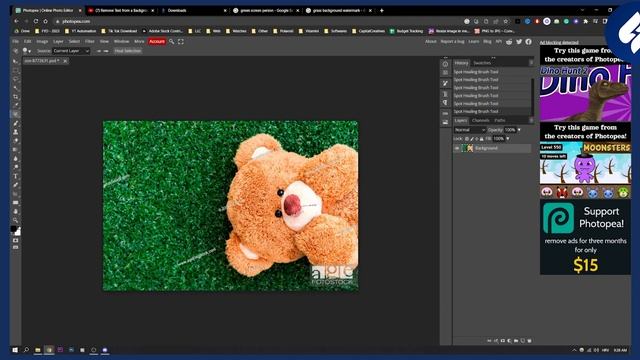Toggle lock position icon
The width and height of the screenshot is (640, 360).
pyautogui.click(x=477, y=139)
